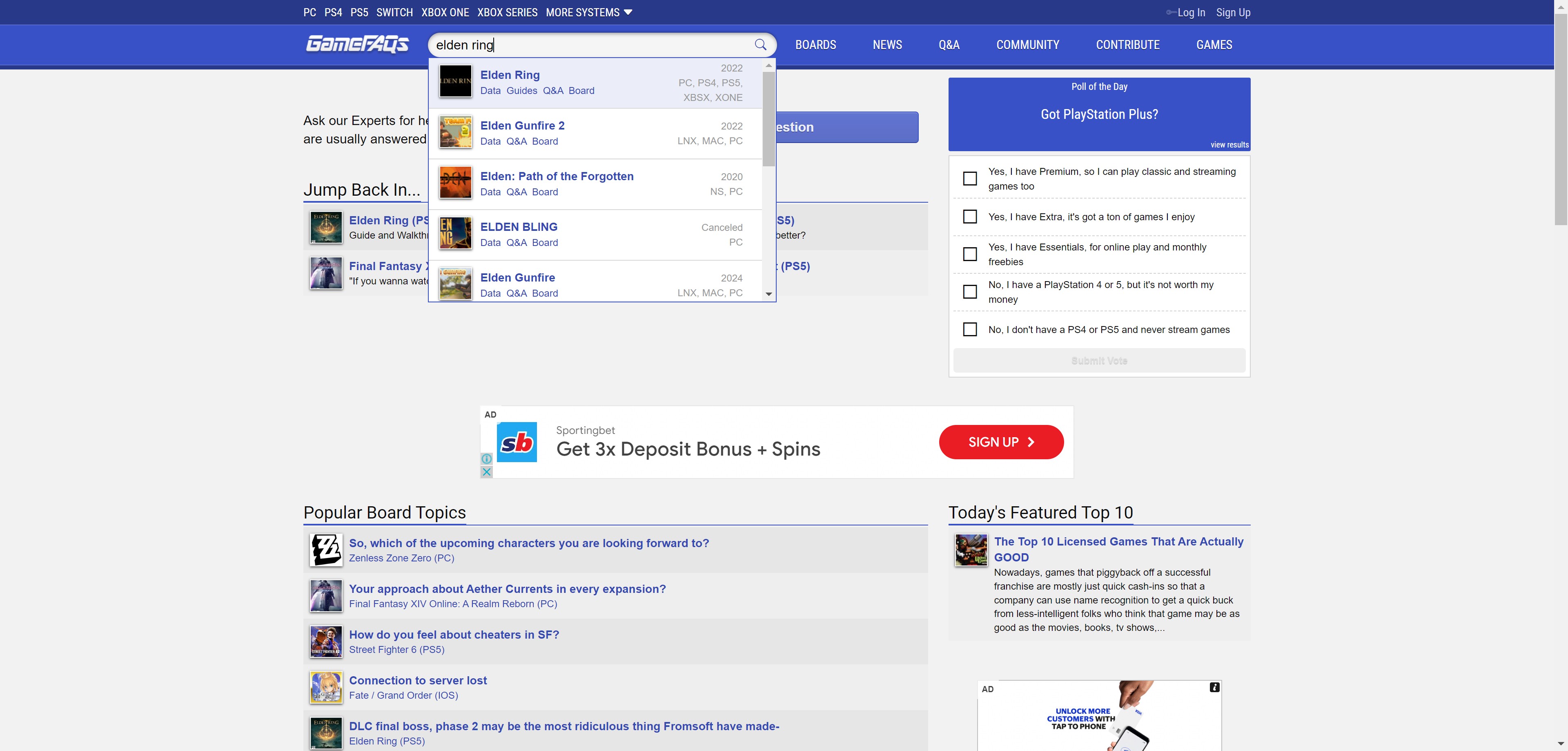The image size is (1568, 751).
Task: Close the Sportingbet ad with X icon
Action: 486,472
